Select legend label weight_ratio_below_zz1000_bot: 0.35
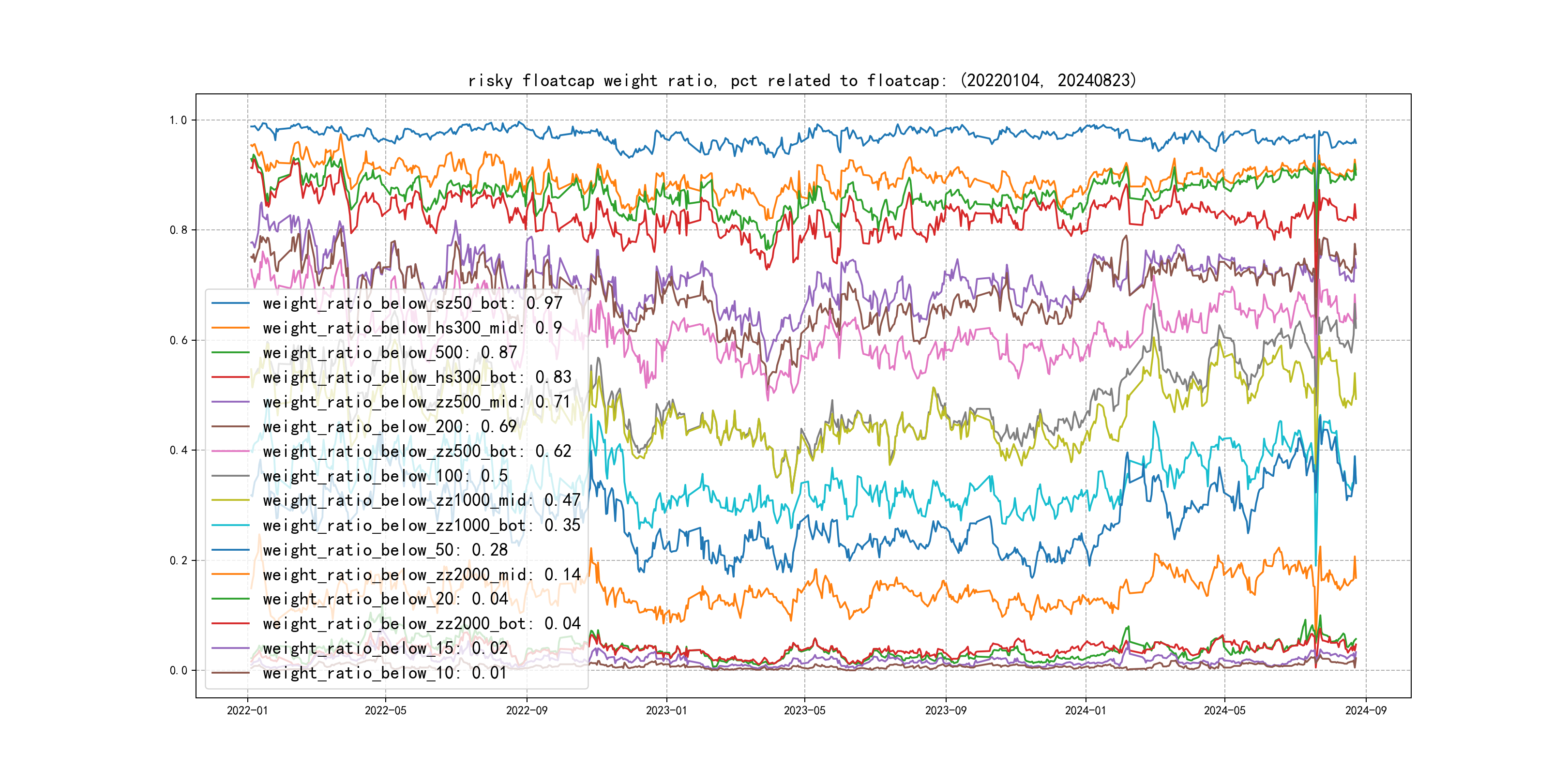 (421, 525)
